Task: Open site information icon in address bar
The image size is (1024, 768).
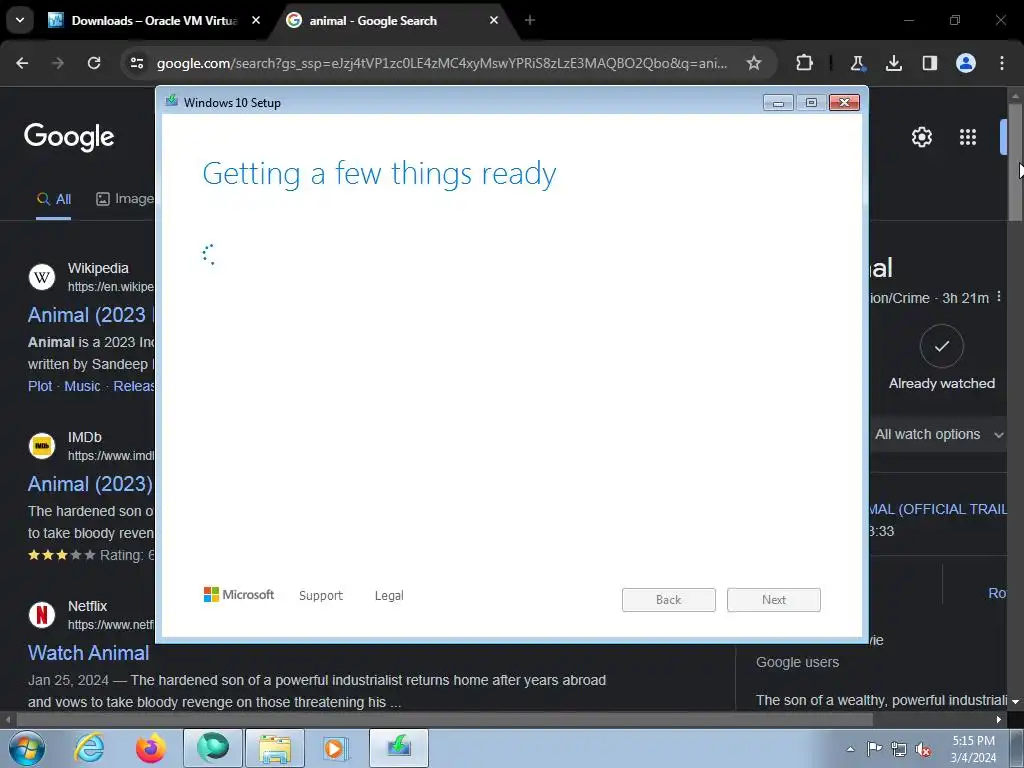Action: tap(137, 63)
